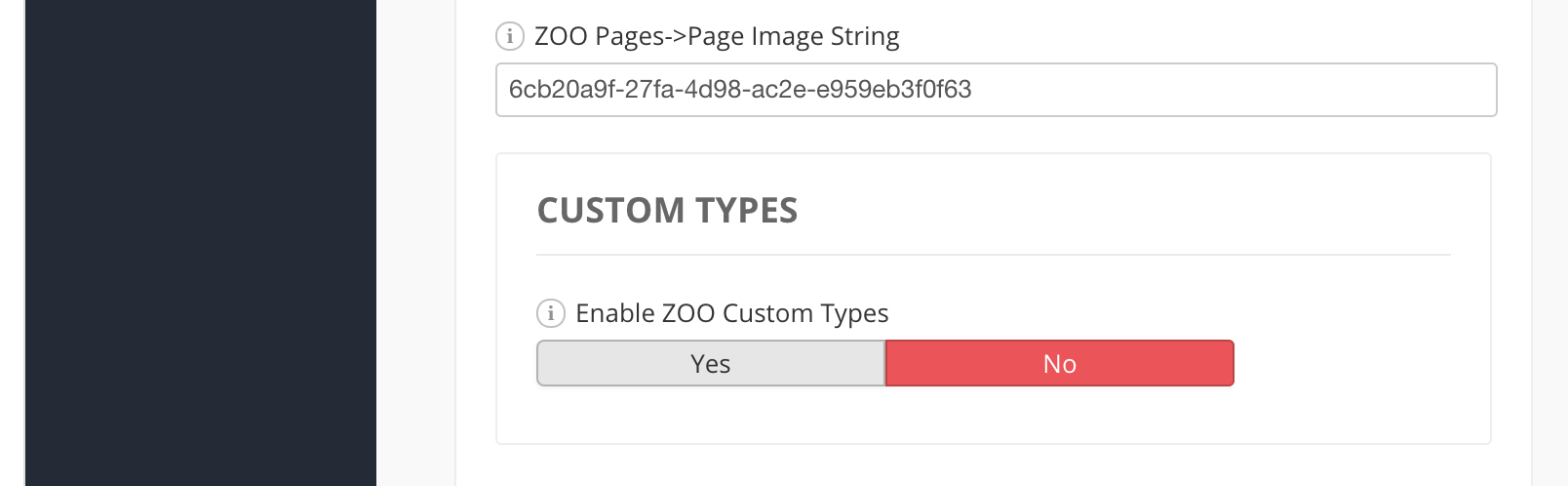The width and height of the screenshot is (1568, 486).
Task: Click the "ZOO Pages->Page Image String" label
Action: pyautogui.click(x=717, y=37)
